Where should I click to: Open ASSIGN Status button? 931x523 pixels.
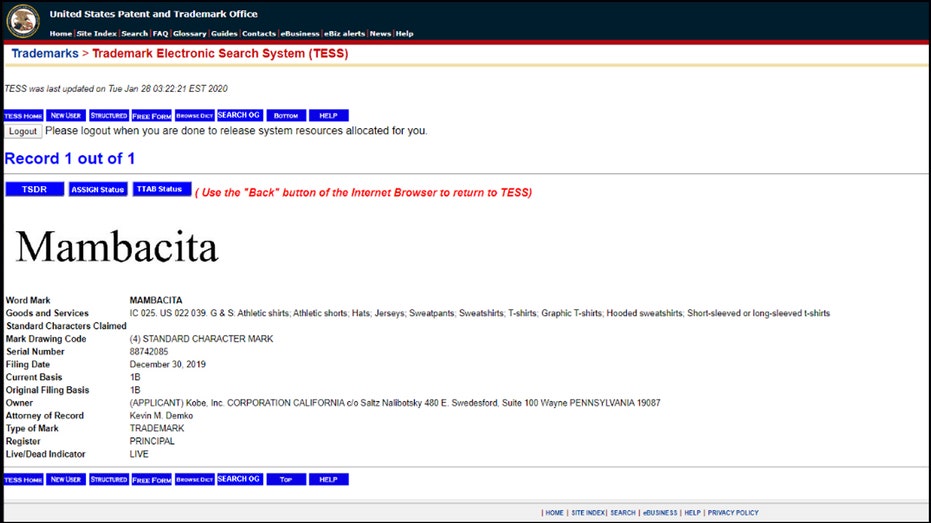tap(98, 189)
